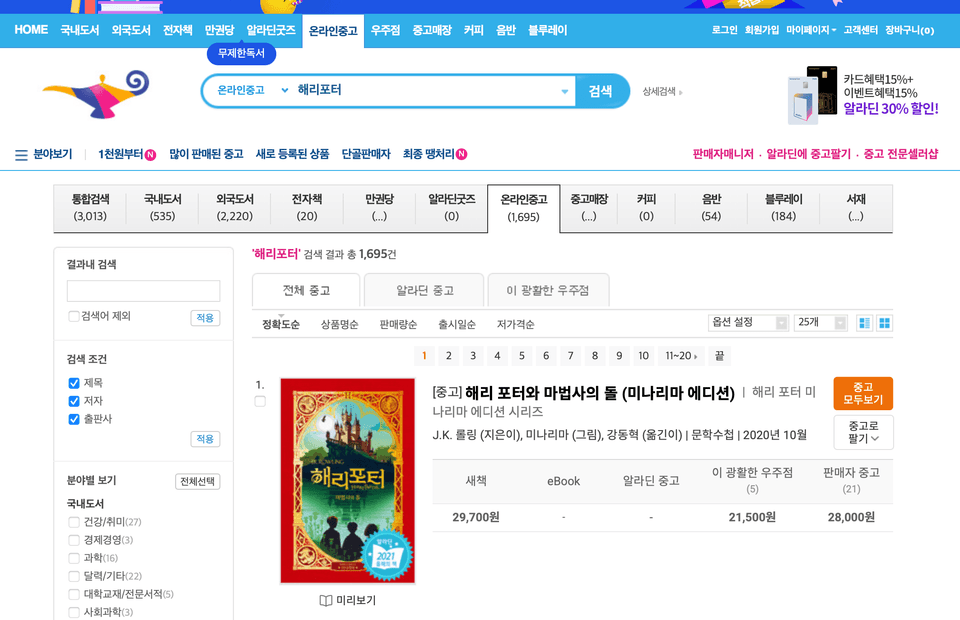Click the N badge next to 1천원부터
The height and width of the screenshot is (620, 960).
(150, 155)
